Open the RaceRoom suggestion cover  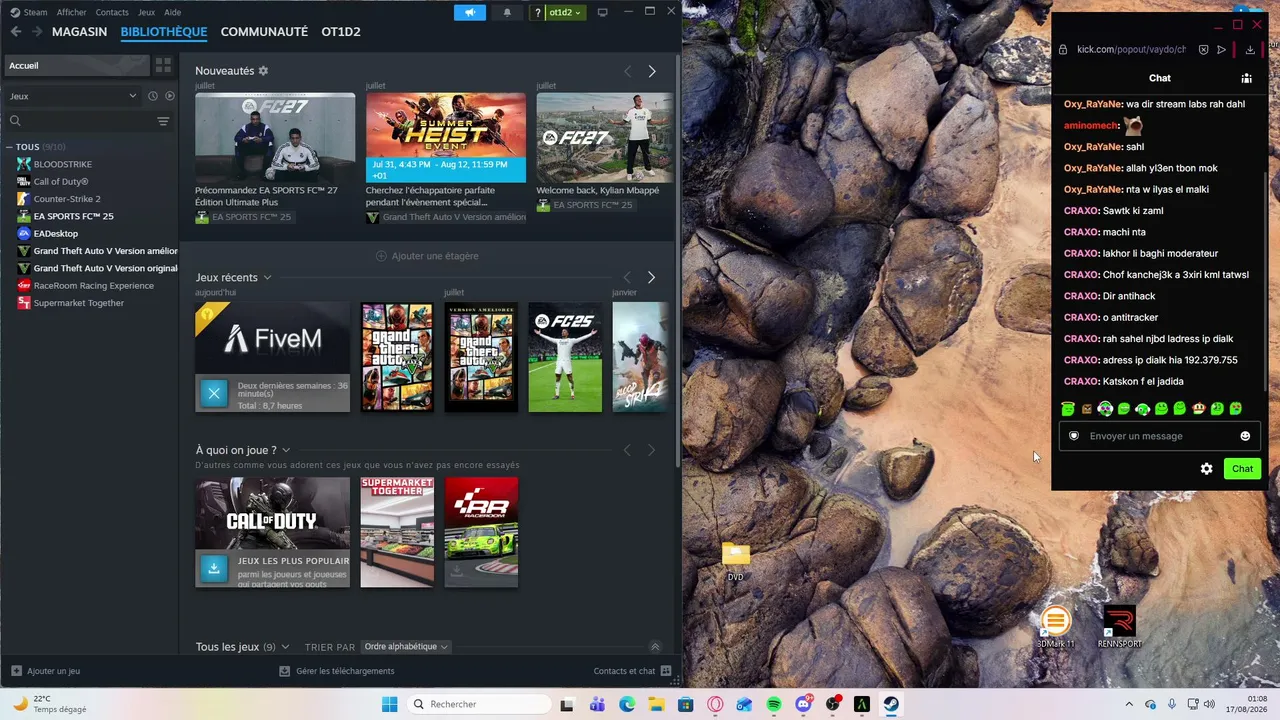point(481,532)
